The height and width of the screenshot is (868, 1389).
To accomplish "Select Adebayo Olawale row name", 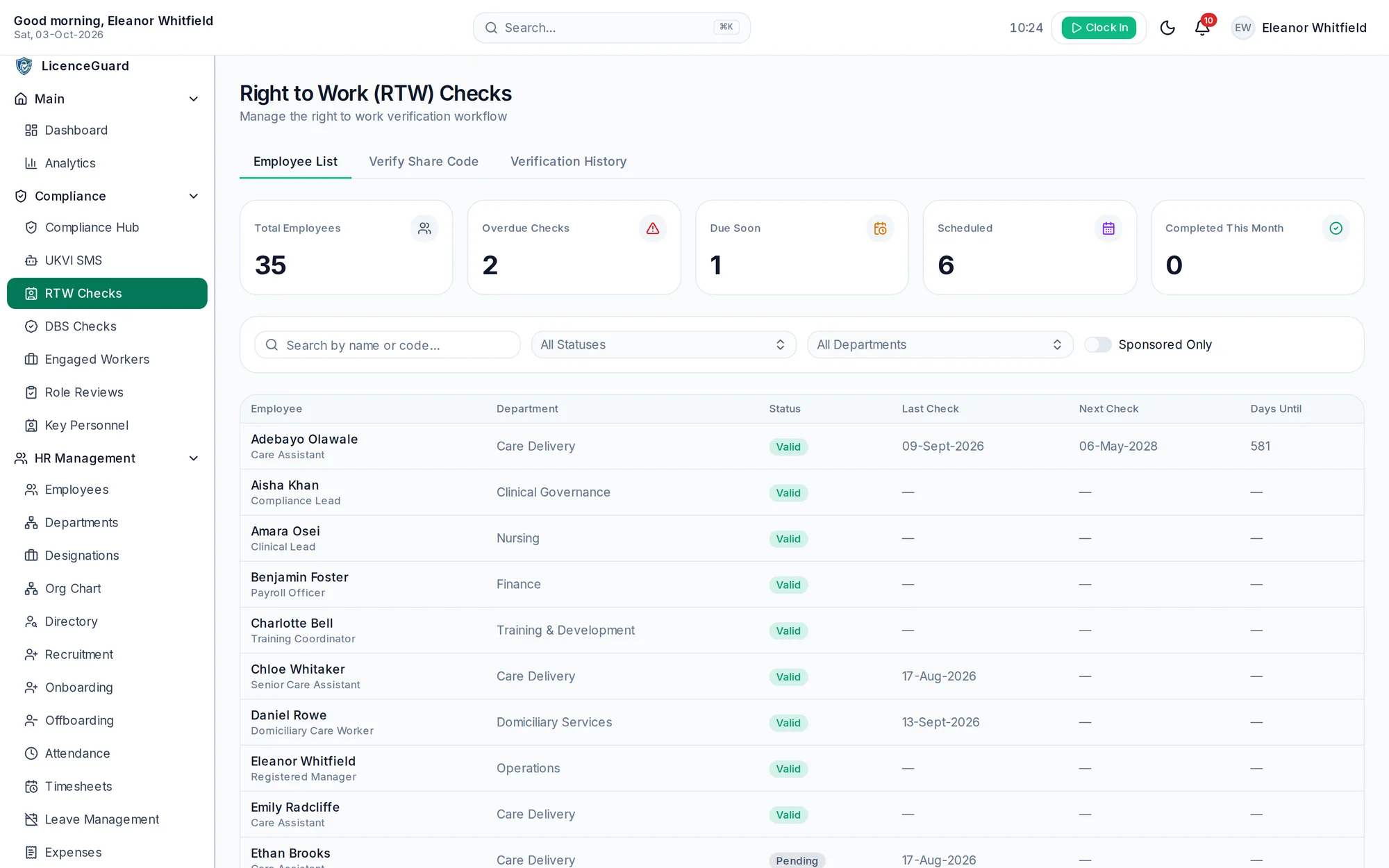I will pos(304,440).
